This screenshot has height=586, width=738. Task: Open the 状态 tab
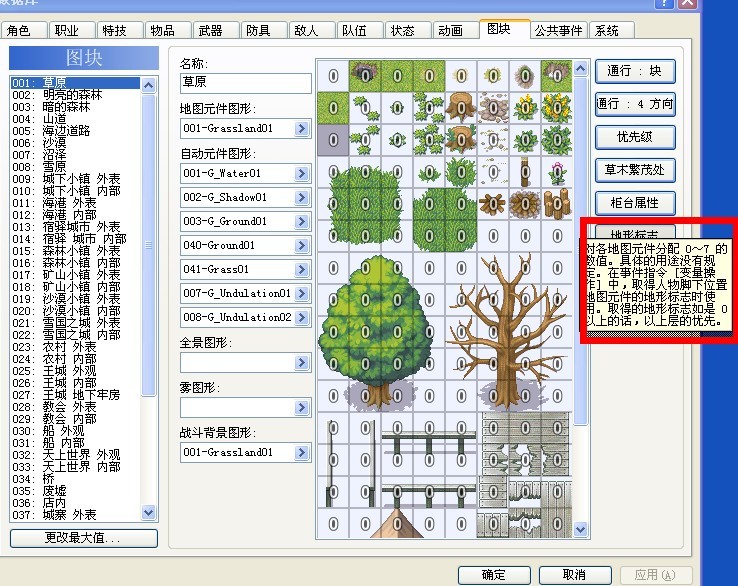[408, 31]
